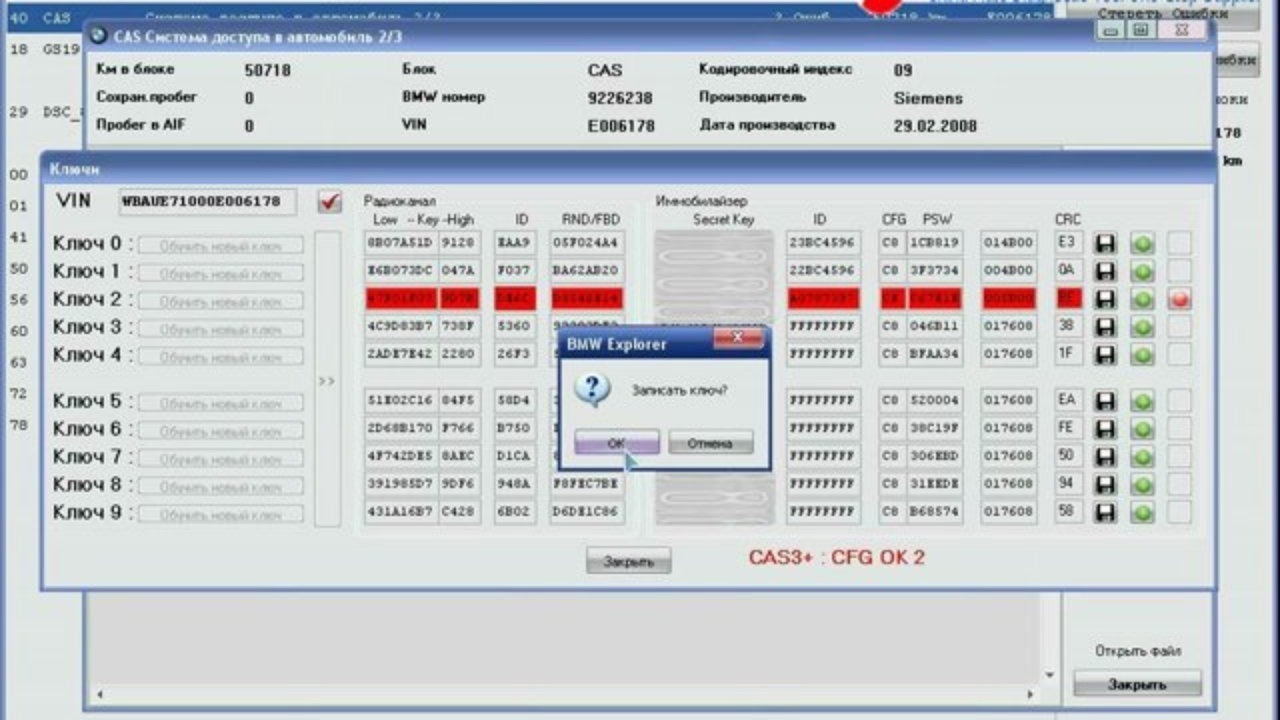The width and height of the screenshot is (1280, 720).
Task: Click Стереть Ошибки button at top right
Action: pyautogui.click(x=1162, y=14)
